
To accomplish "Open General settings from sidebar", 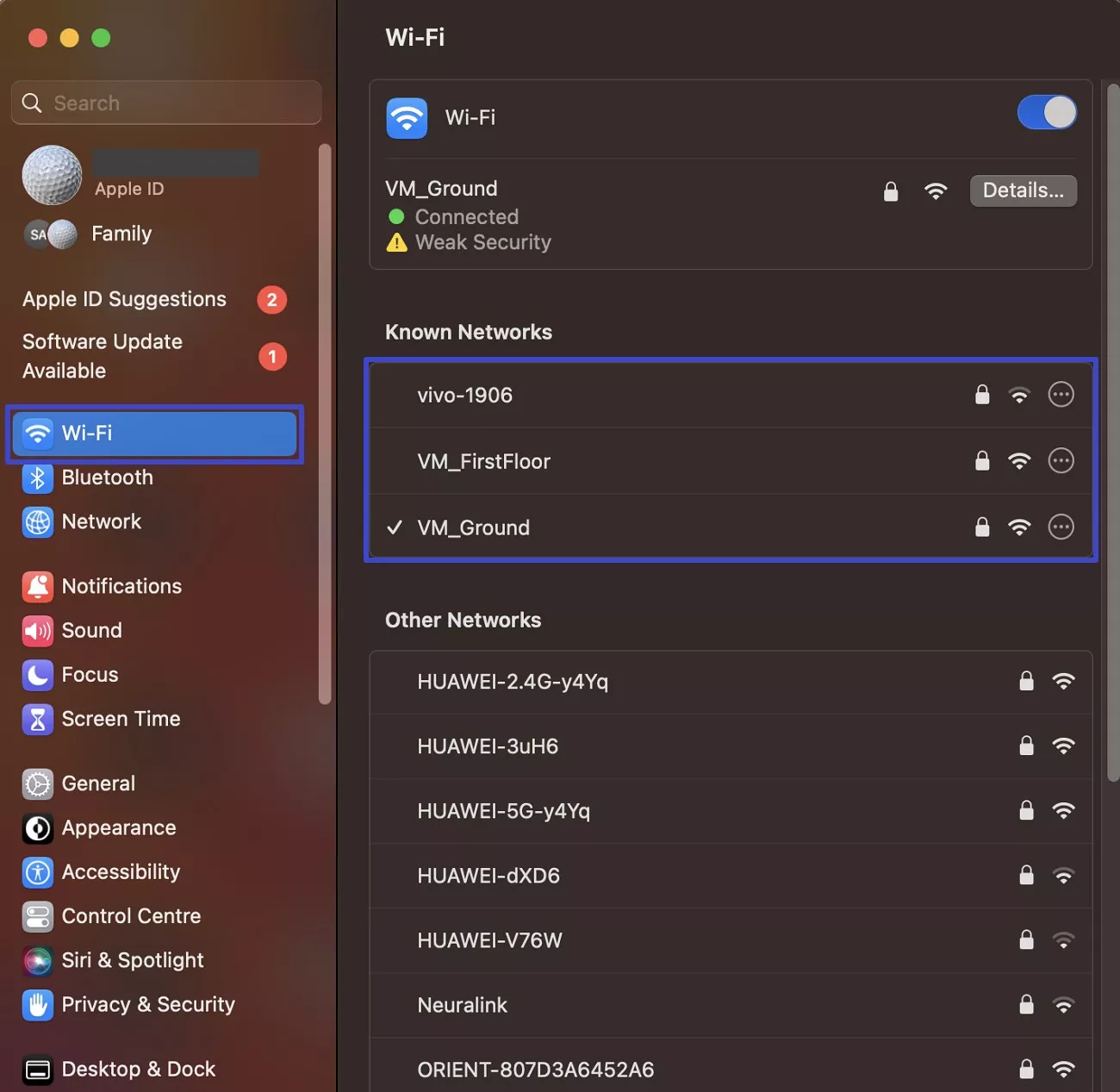I will click(38, 783).
